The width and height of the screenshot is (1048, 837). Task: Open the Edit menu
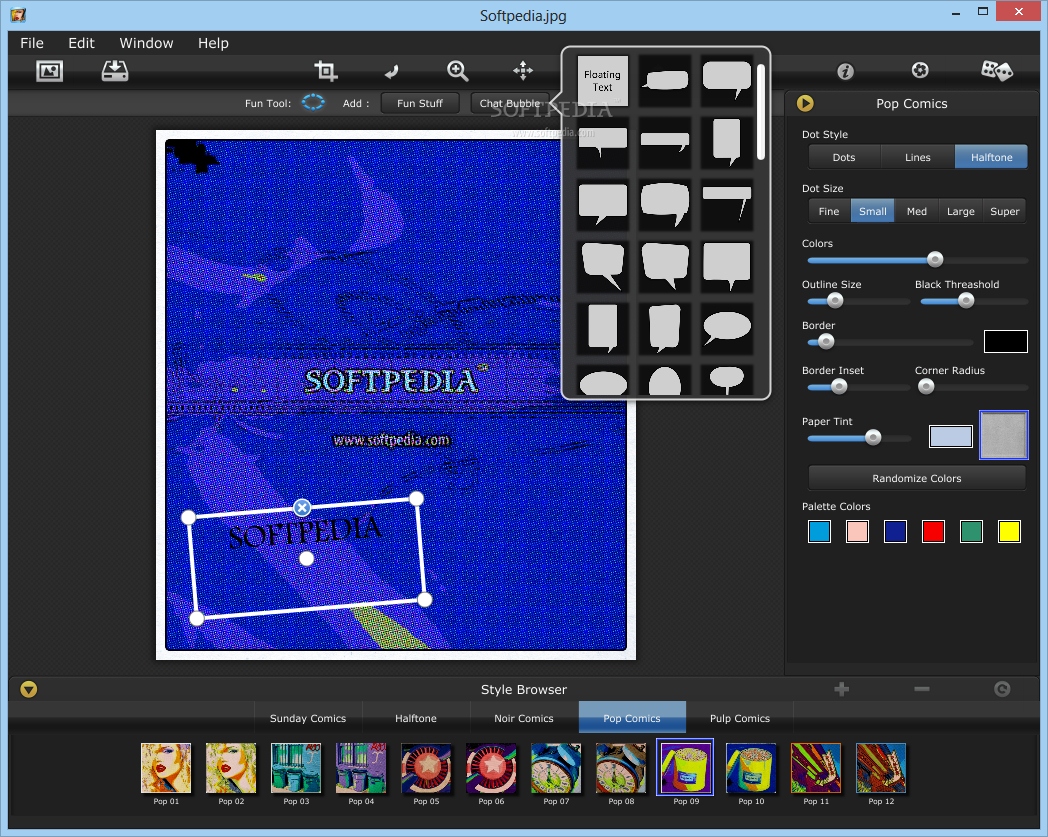82,43
